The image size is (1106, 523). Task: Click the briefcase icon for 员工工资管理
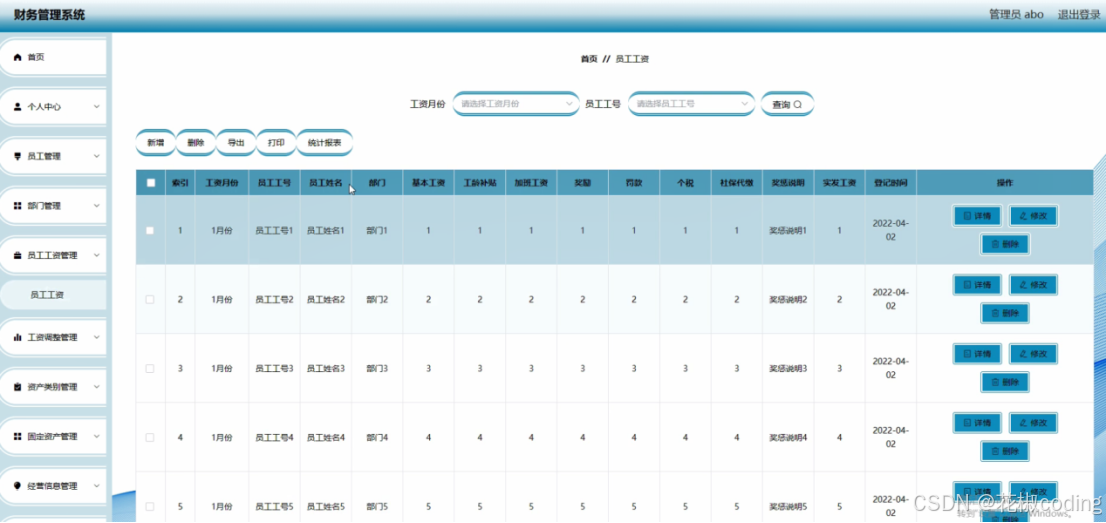(18, 256)
